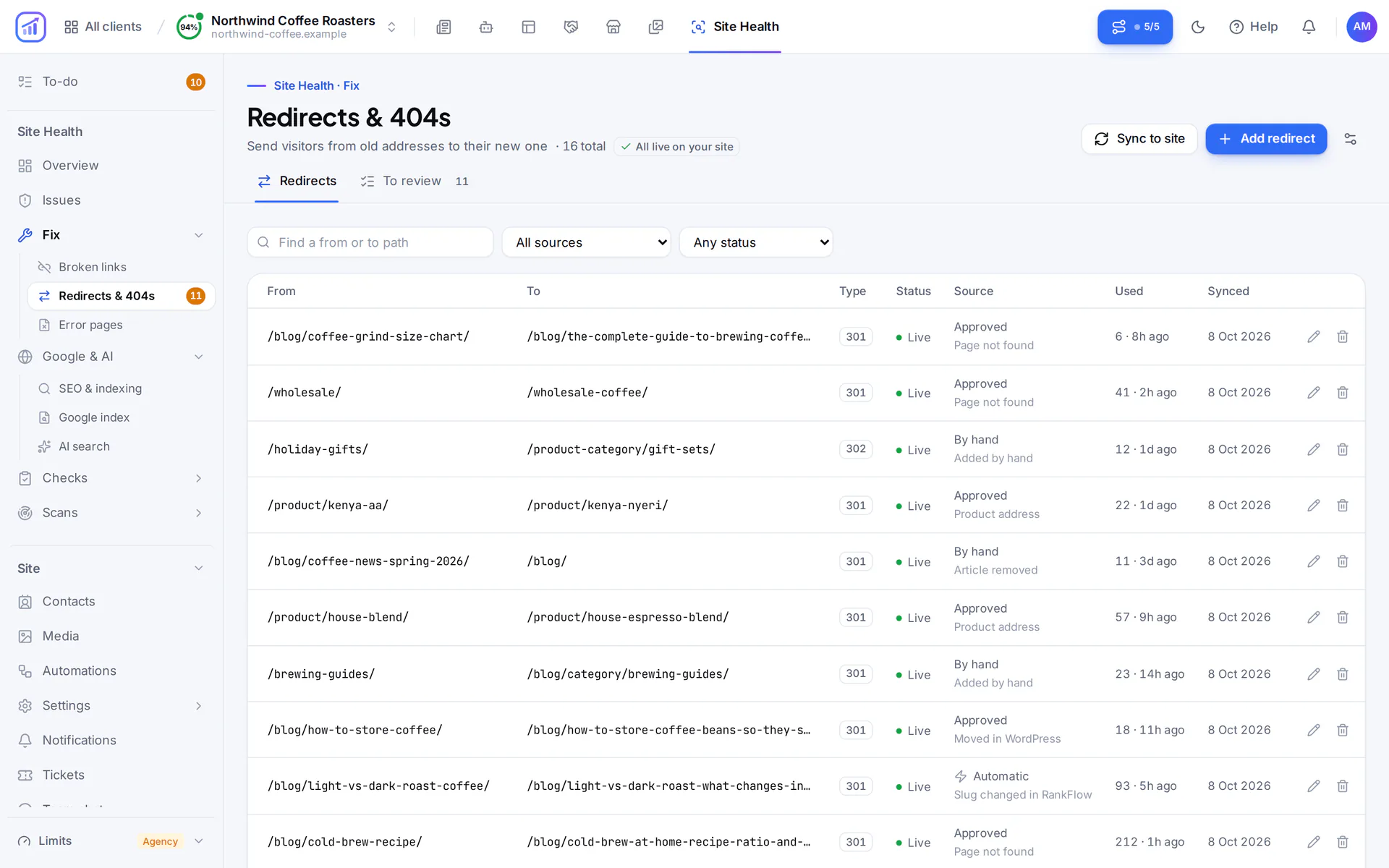The image size is (1389, 868).
Task: Go to All clients
Action: (x=103, y=27)
